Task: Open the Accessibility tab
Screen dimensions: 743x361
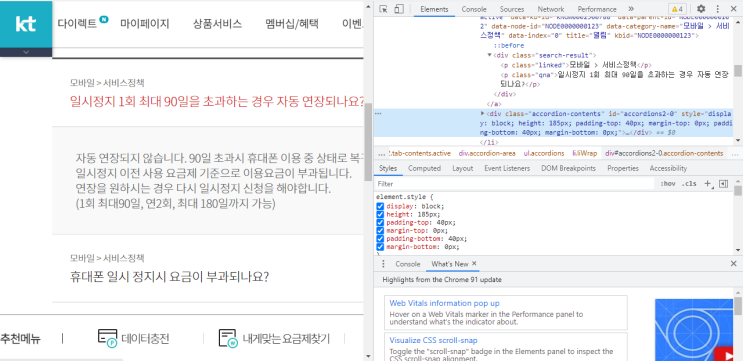Action: coord(668,168)
